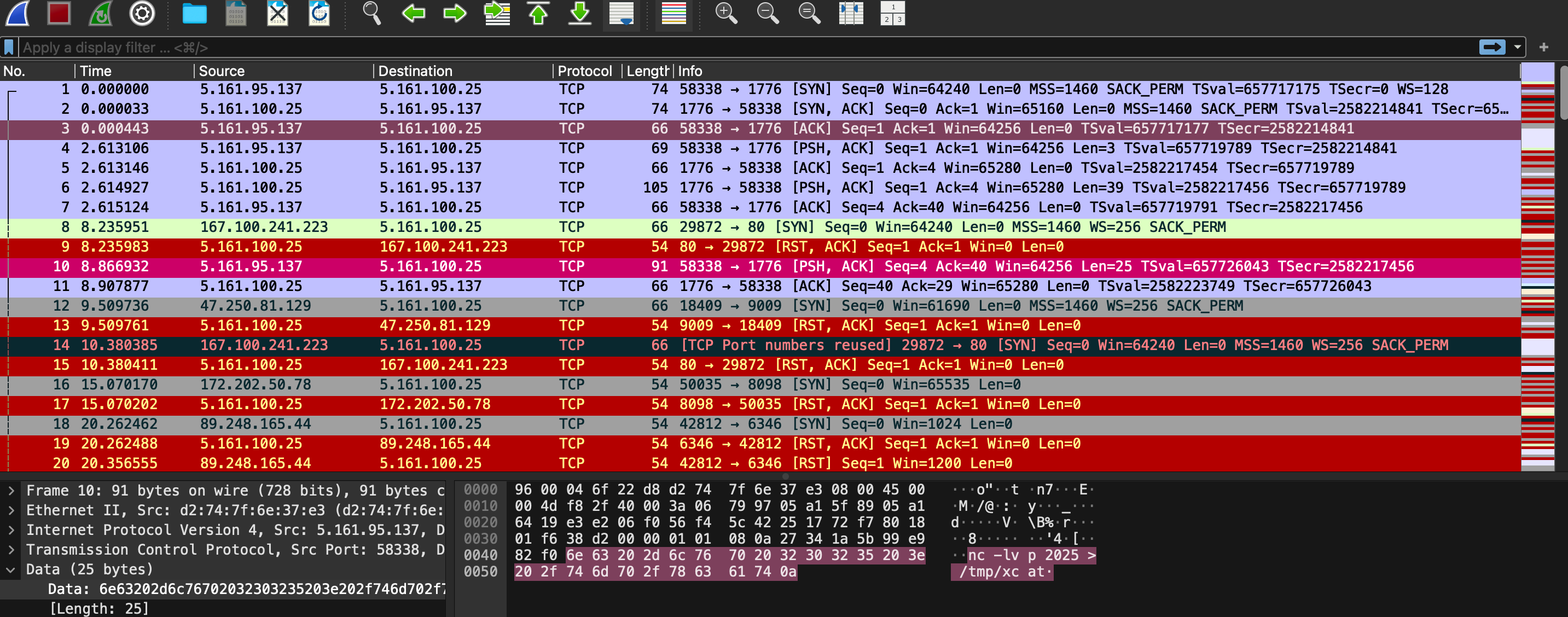Click ASCII text 'nc -lv p 2025 >'
The width and height of the screenshot is (1568, 617).
tap(1031, 556)
